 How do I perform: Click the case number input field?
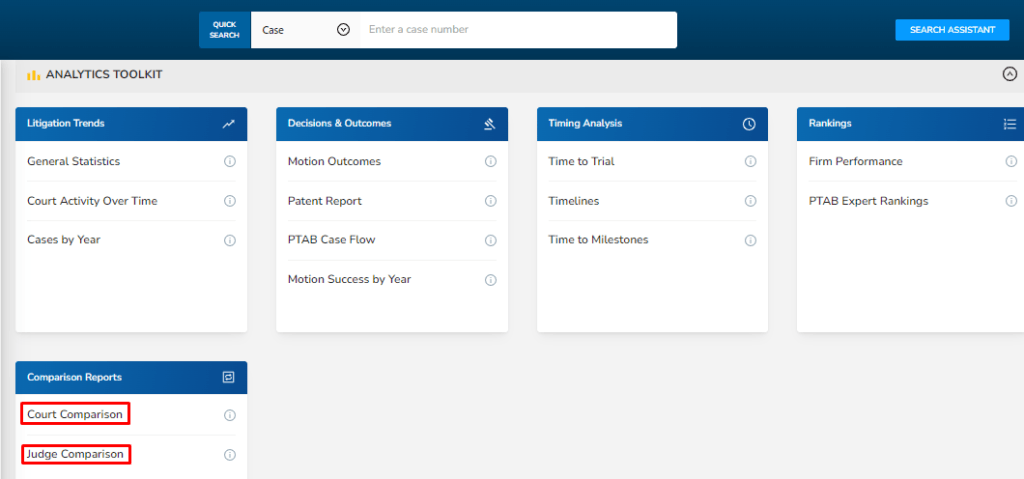[x=519, y=29]
